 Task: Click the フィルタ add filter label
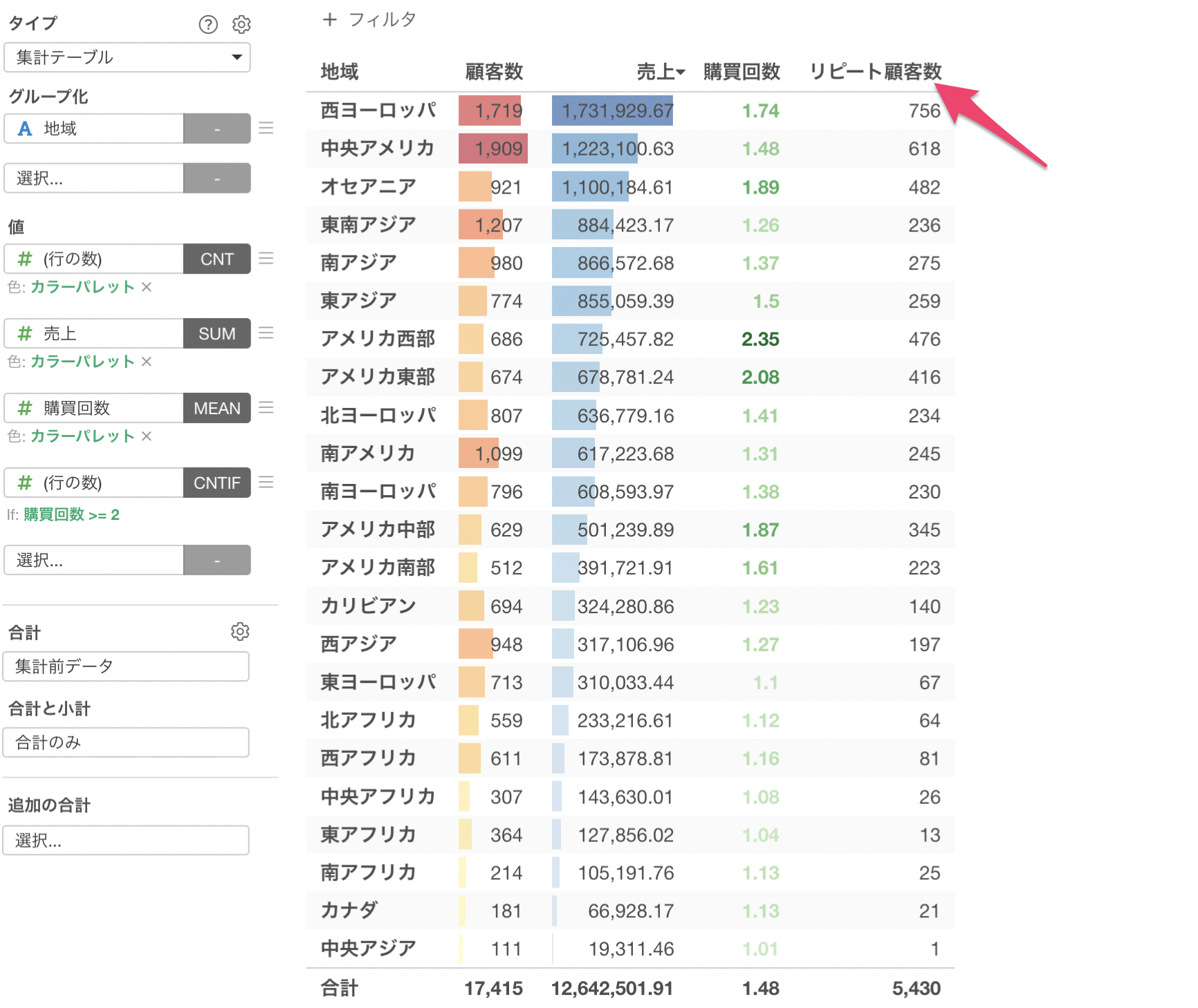pos(382,19)
